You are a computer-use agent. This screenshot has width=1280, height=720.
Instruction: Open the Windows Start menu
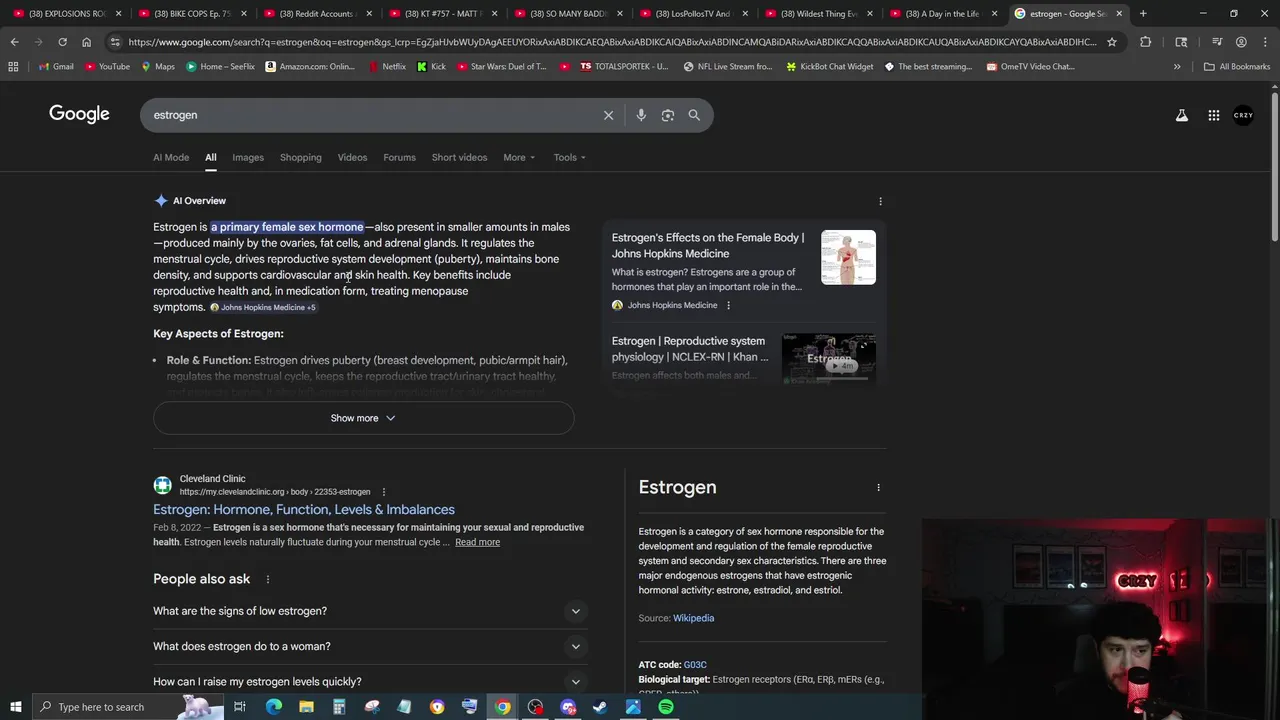(x=15, y=707)
